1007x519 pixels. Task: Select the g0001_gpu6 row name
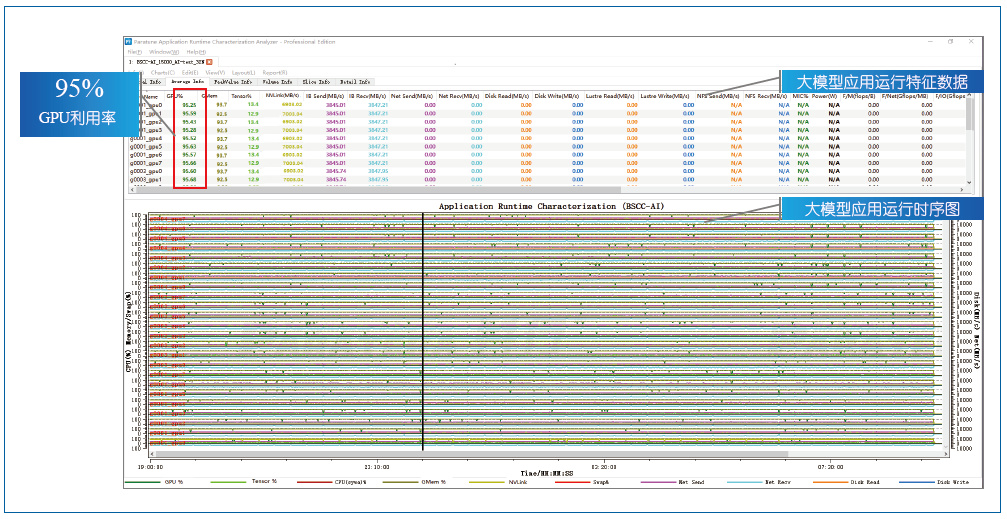pyautogui.click(x=146, y=154)
